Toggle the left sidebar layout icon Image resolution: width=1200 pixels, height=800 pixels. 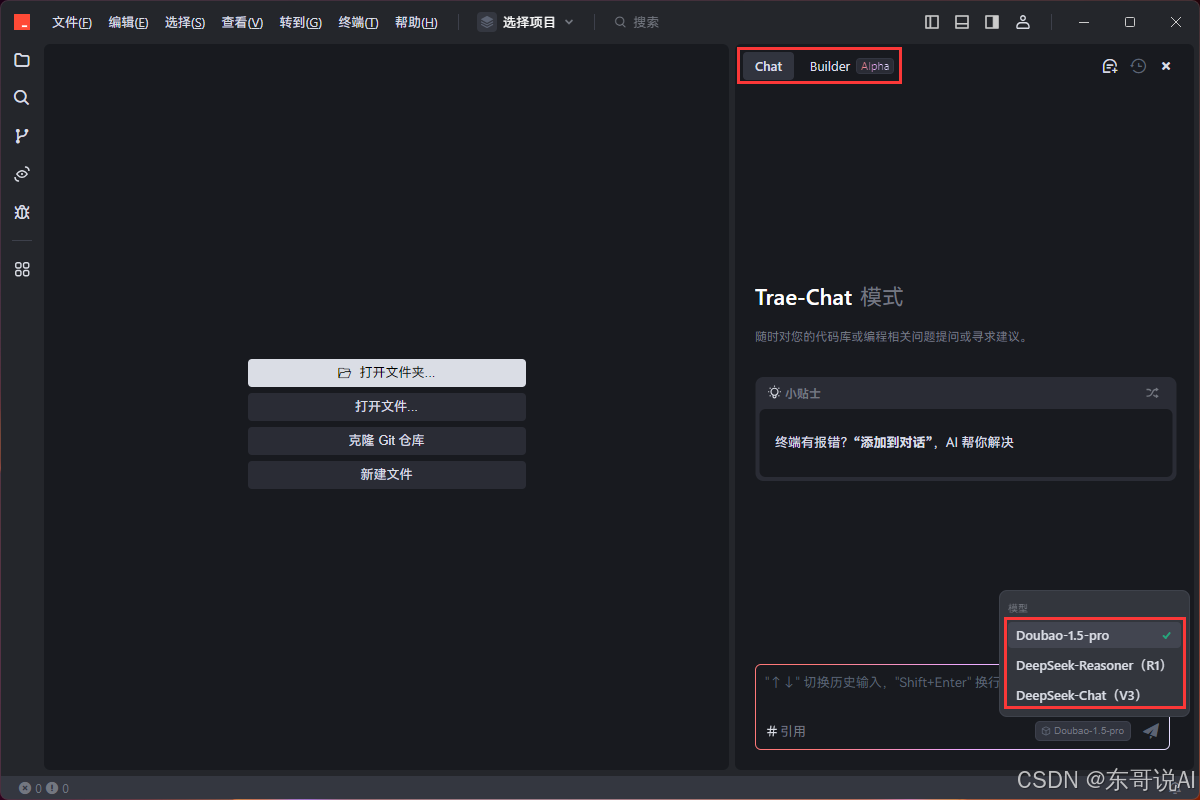point(932,22)
